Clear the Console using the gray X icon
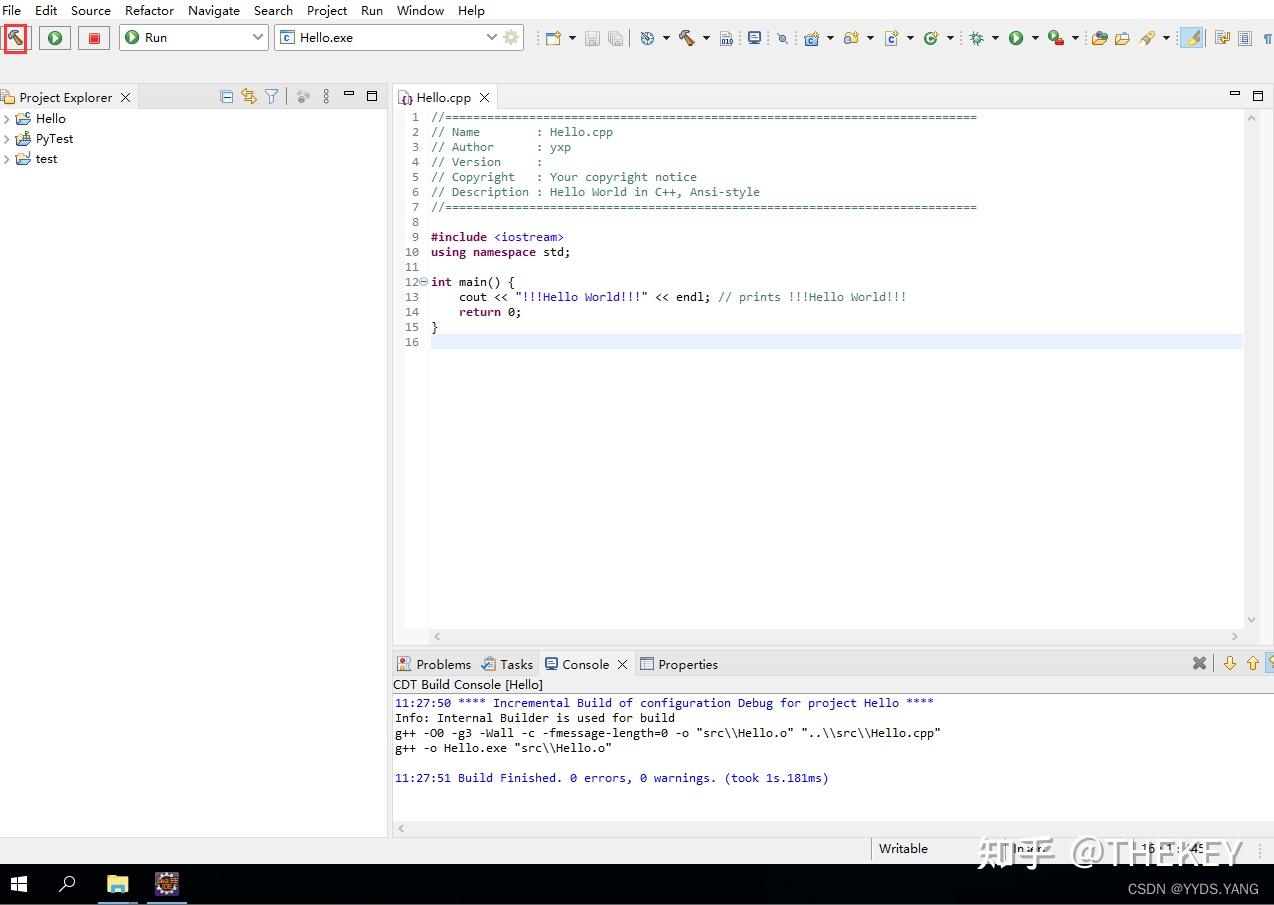Viewport: 1274px width, 905px height. [x=1199, y=663]
